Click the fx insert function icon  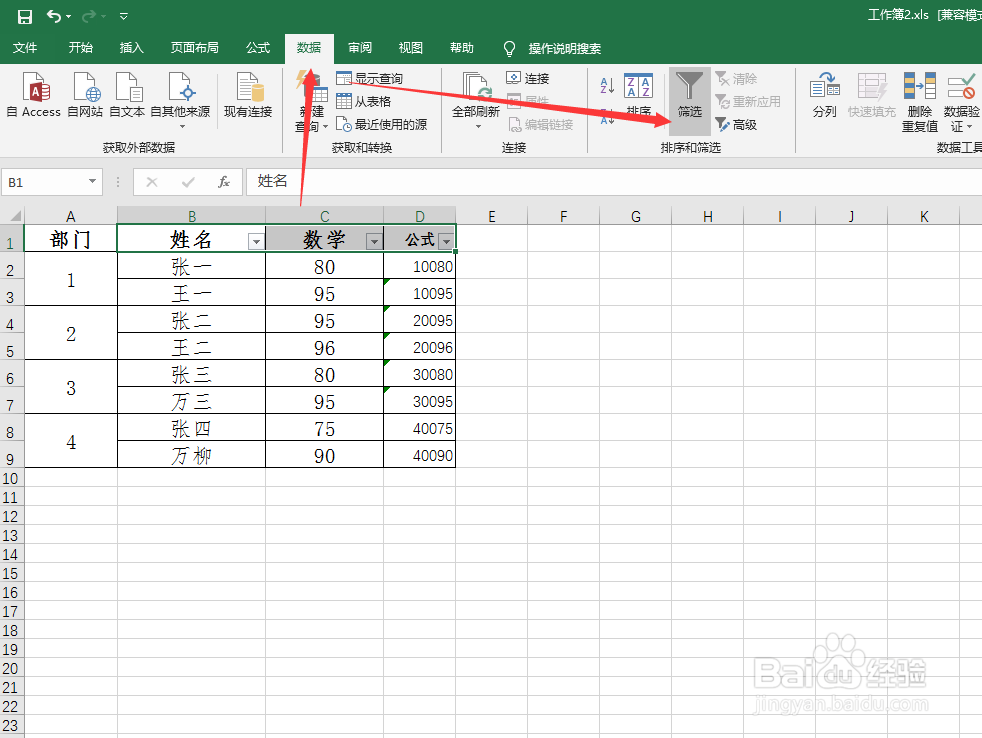[224, 182]
